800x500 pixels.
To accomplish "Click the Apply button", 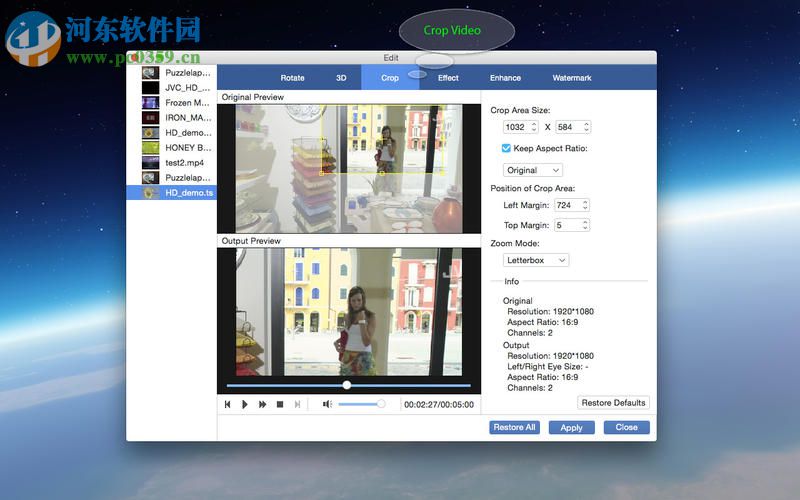I will point(571,428).
